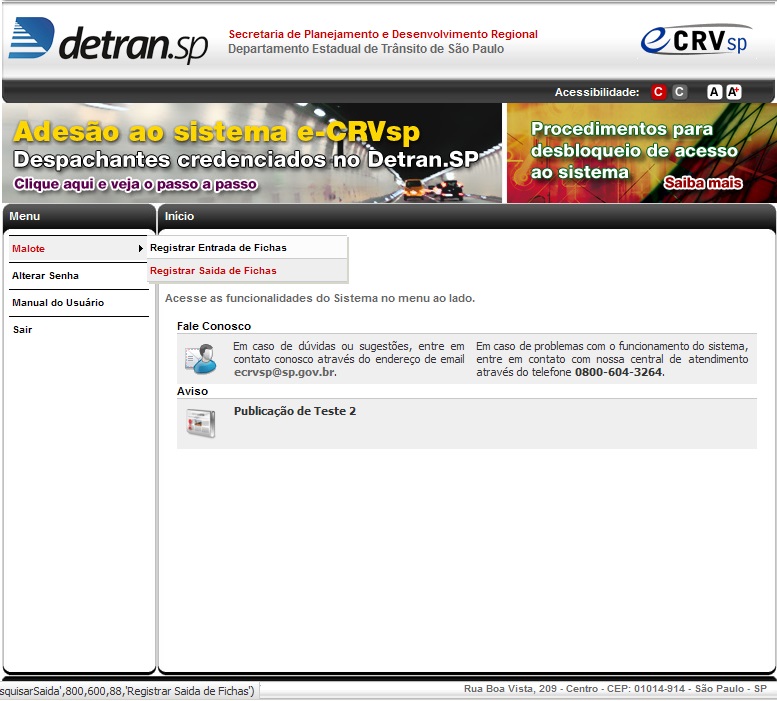
Task: Click the ecrvsp@sp.gov.br email address
Action: tap(285, 373)
